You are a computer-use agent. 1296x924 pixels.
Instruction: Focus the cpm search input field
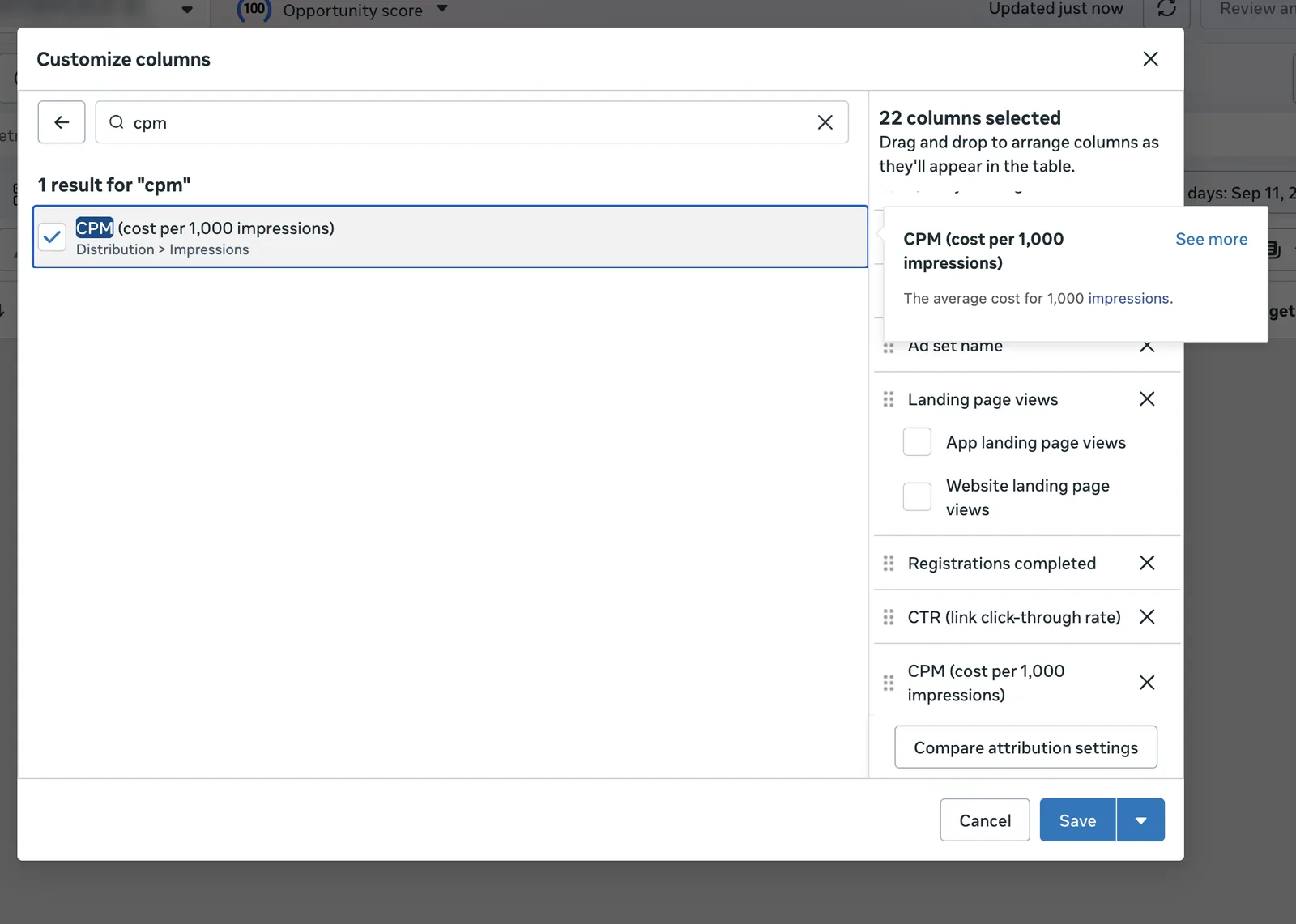471,122
